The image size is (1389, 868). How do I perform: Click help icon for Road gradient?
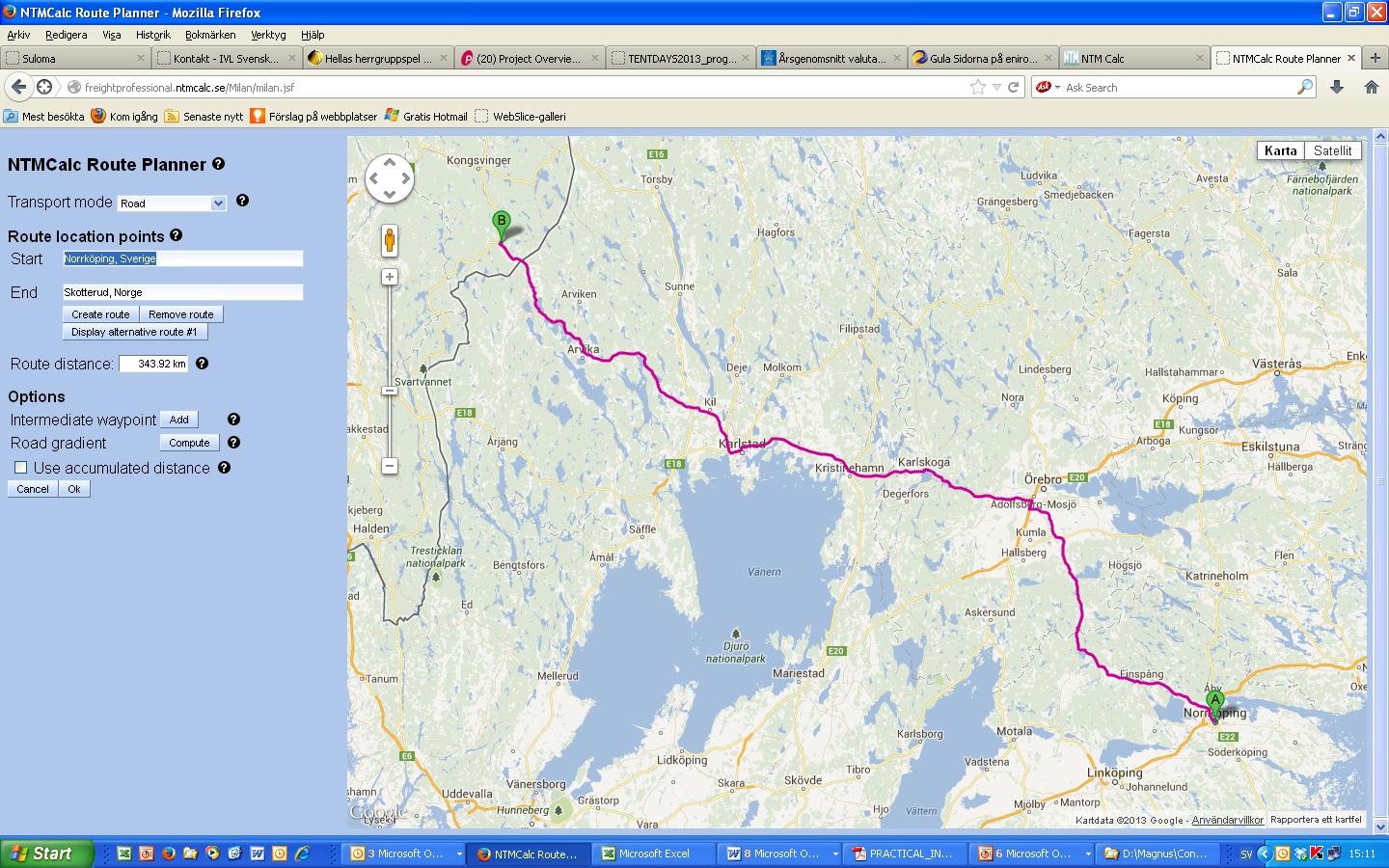click(233, 443)
